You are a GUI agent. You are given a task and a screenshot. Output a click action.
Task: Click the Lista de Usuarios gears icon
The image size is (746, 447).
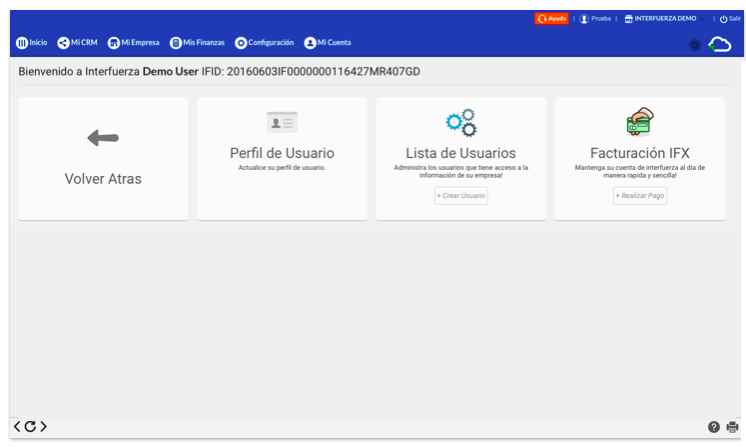(461, 123)
